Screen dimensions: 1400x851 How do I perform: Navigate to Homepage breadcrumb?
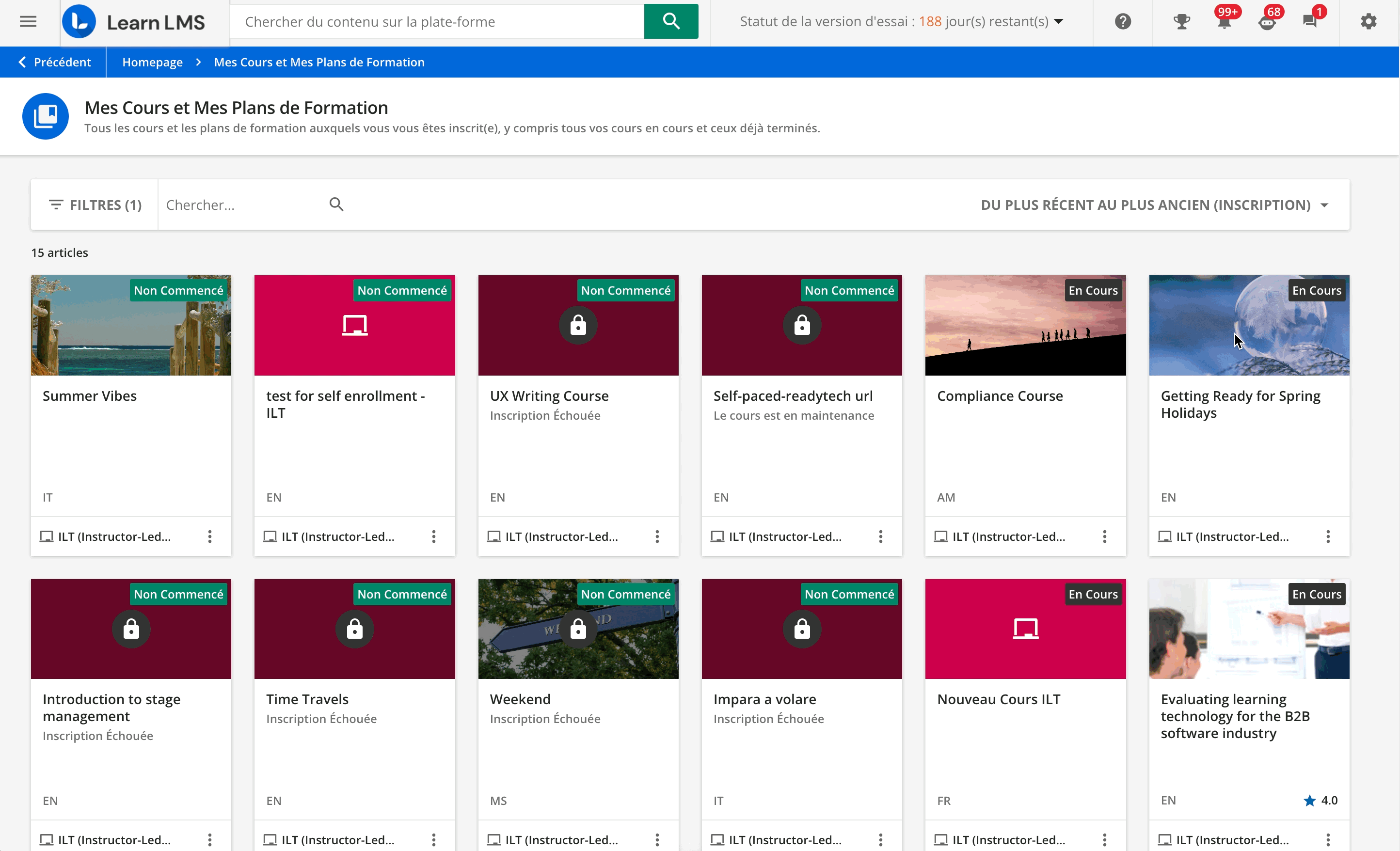152,62
